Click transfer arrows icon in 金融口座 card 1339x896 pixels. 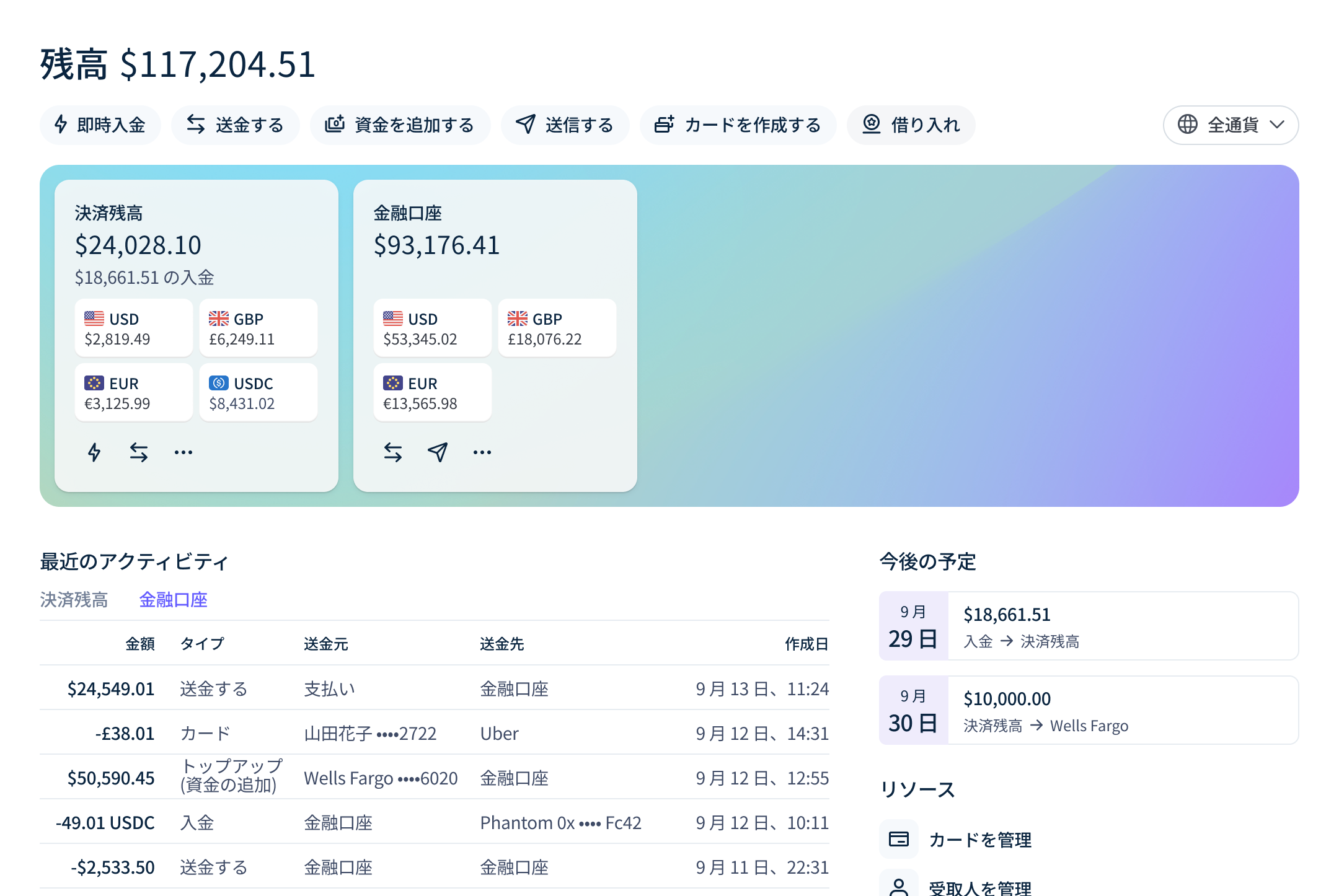pyautogui.click(x=393, y=452)
